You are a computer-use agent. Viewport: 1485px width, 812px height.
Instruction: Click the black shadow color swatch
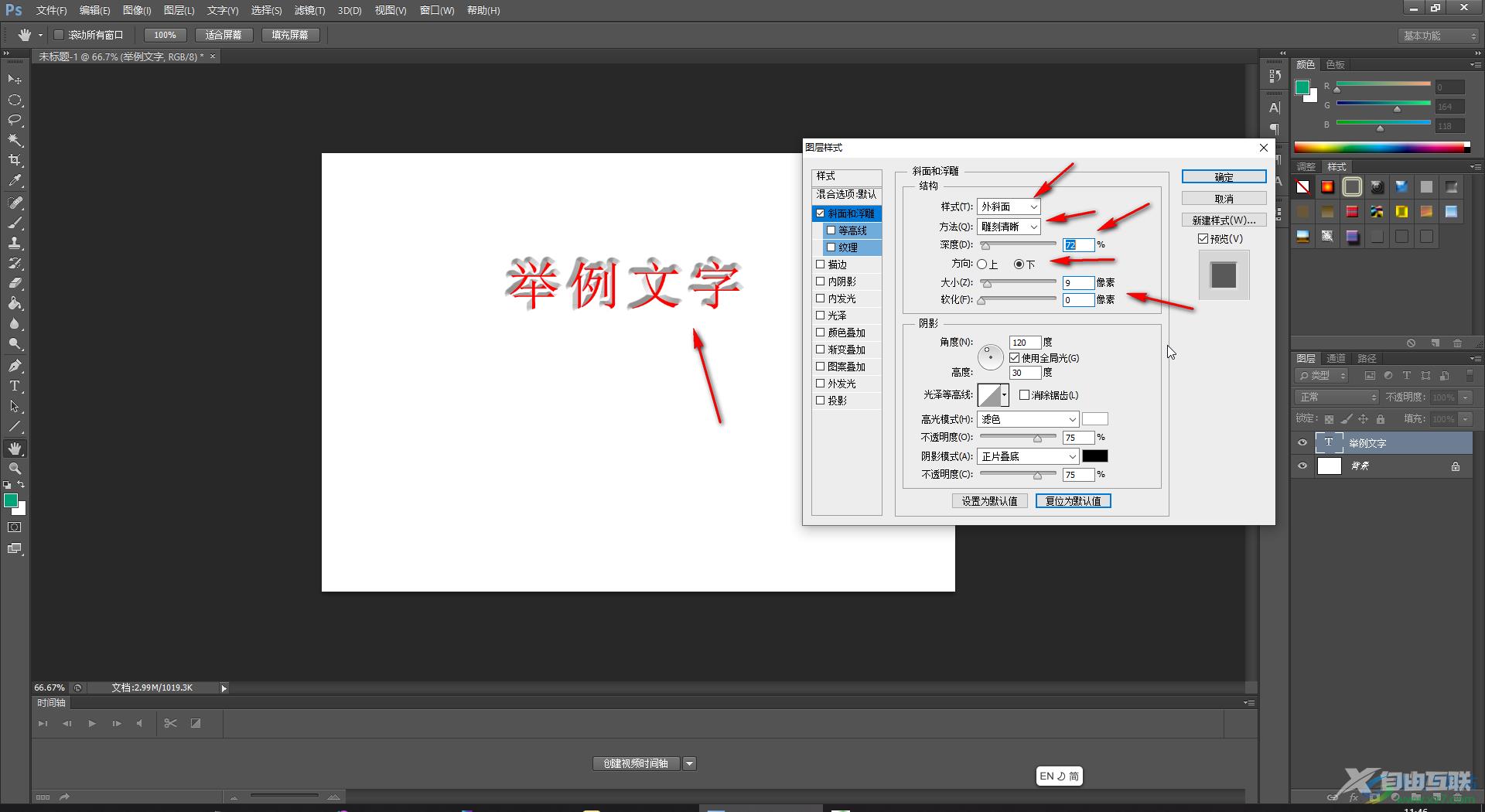point(1094,456)
